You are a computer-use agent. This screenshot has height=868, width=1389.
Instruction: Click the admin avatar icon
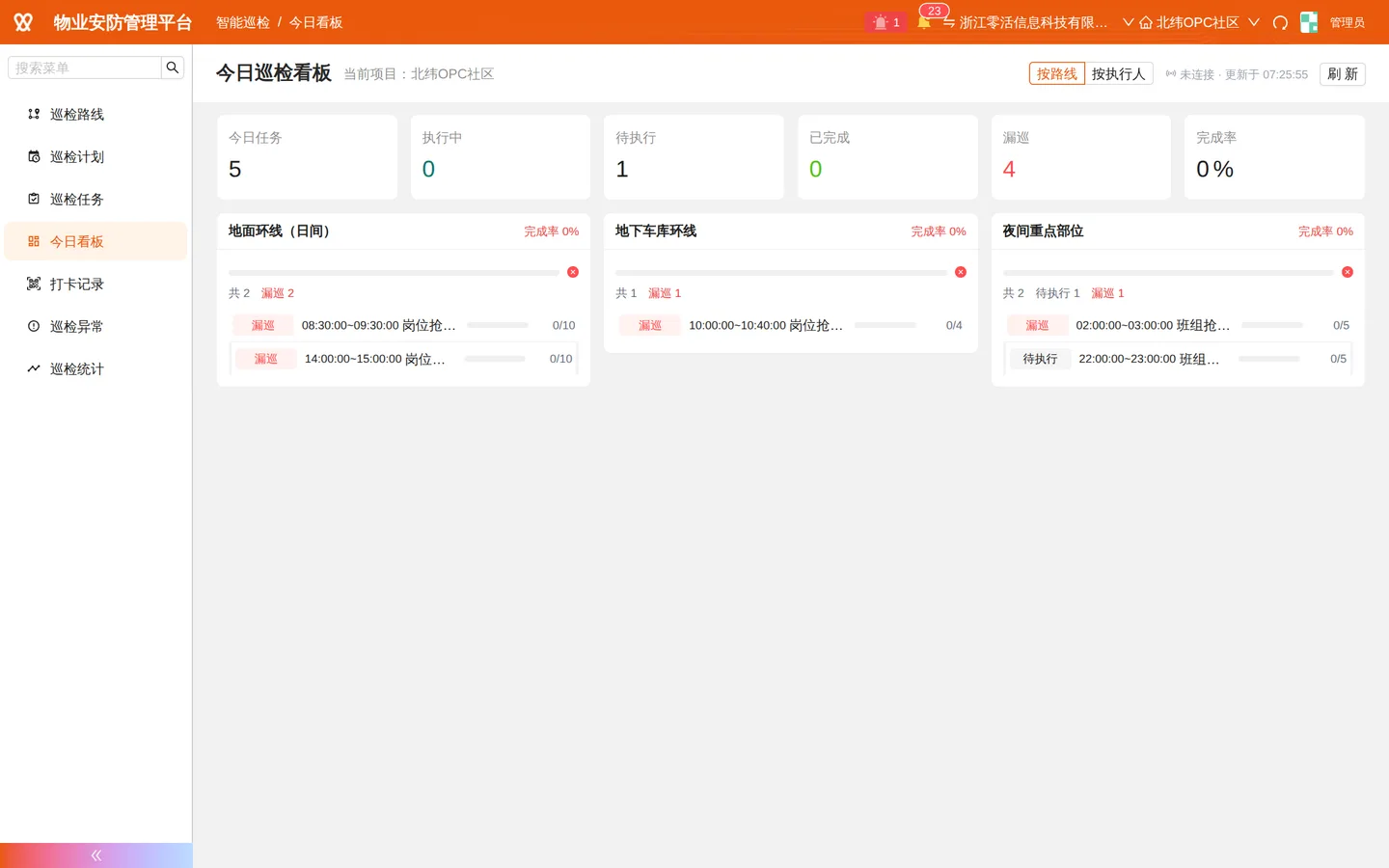coord(1309,22)
